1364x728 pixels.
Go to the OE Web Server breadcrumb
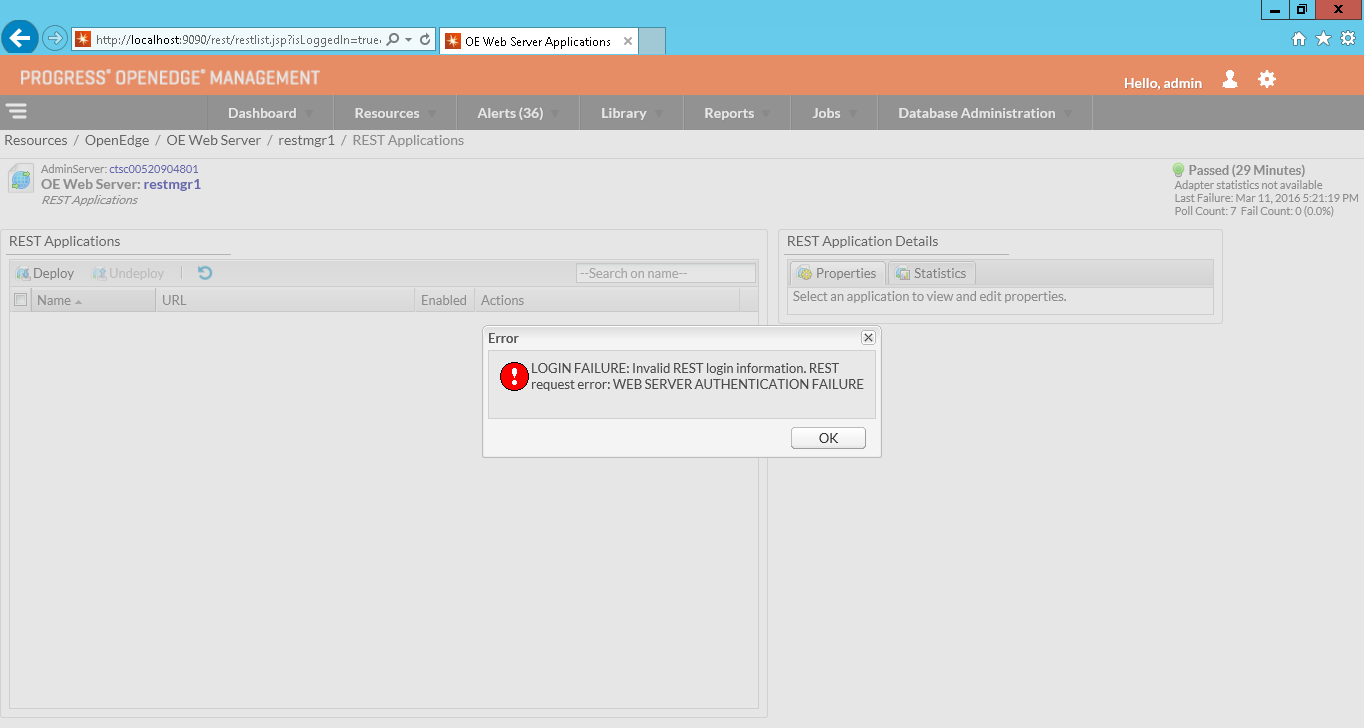tap(213, 140)
